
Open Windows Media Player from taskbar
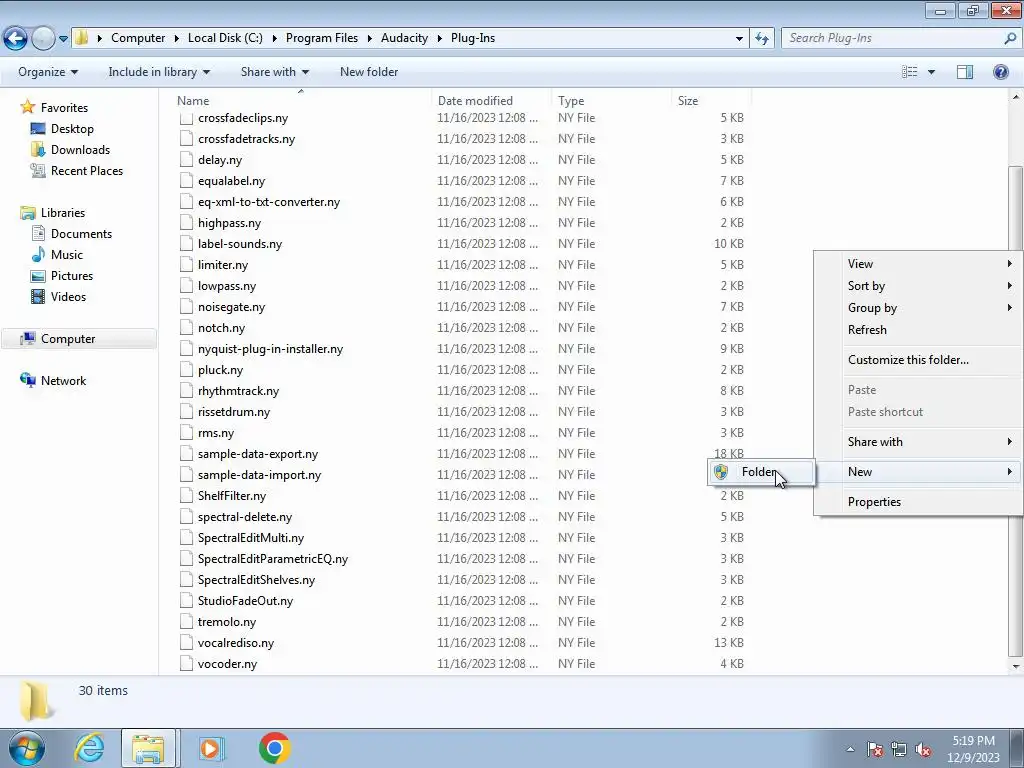pos(210,748)
